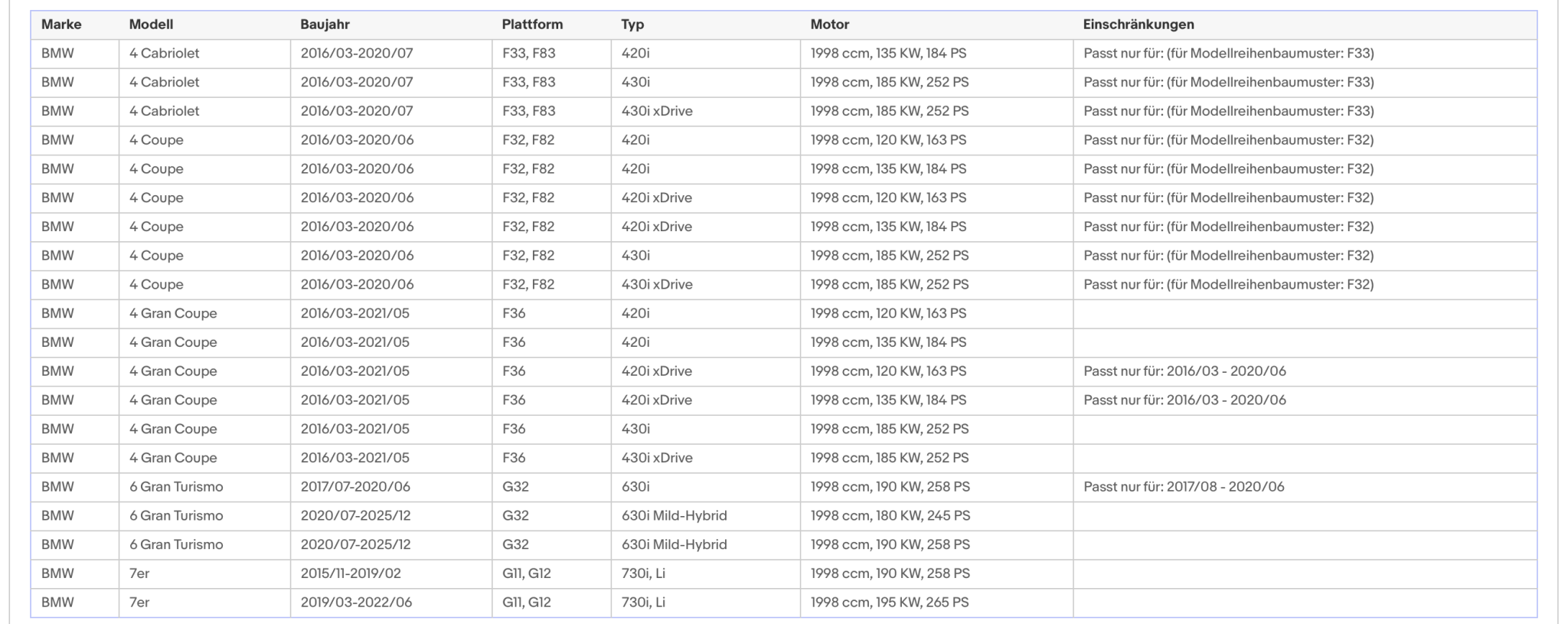Select "4 Cabriolet" in the 430i xDrive row
Image resolution: width=1568 pixels, height=624 pixels.
164,111
